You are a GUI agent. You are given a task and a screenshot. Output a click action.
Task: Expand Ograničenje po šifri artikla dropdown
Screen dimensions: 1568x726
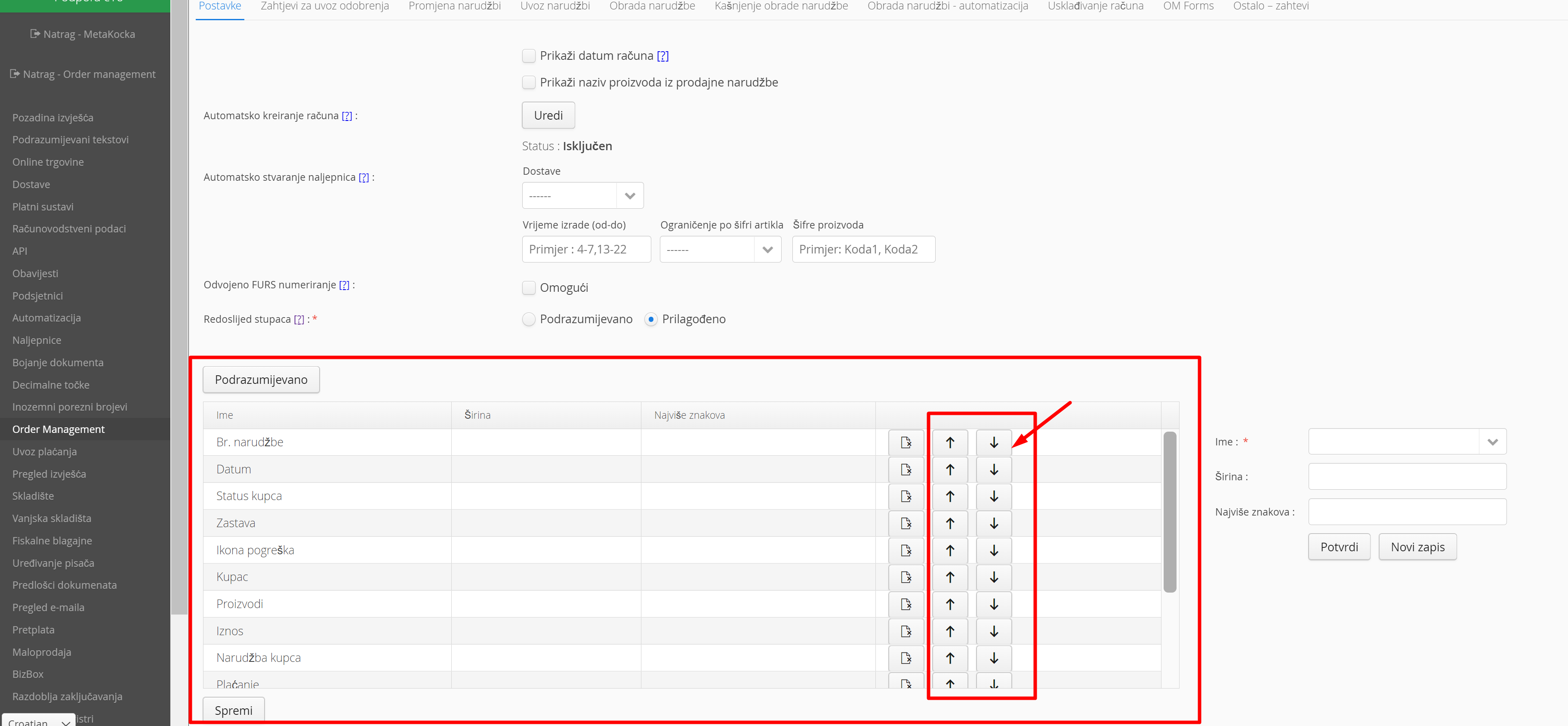click(x=720, y=250)
